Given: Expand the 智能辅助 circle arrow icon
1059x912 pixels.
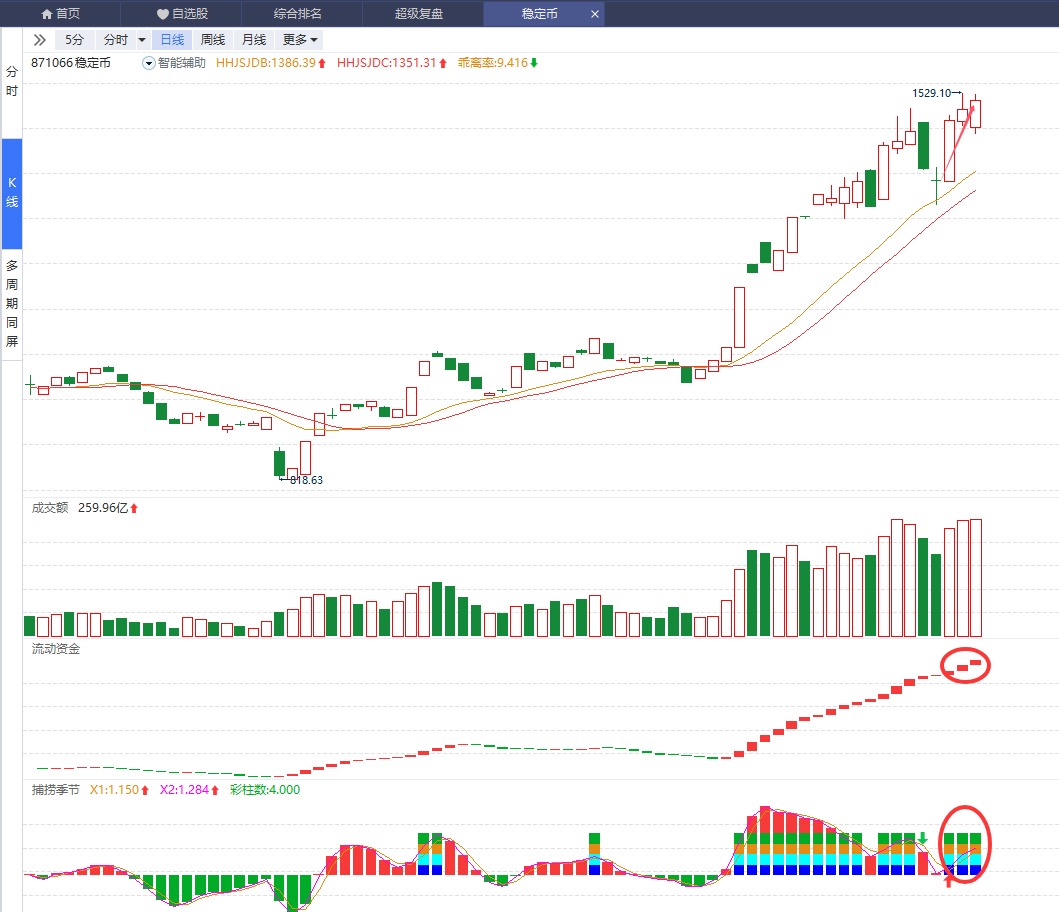Looking at the screenshot, I should (x=149, y=63).
